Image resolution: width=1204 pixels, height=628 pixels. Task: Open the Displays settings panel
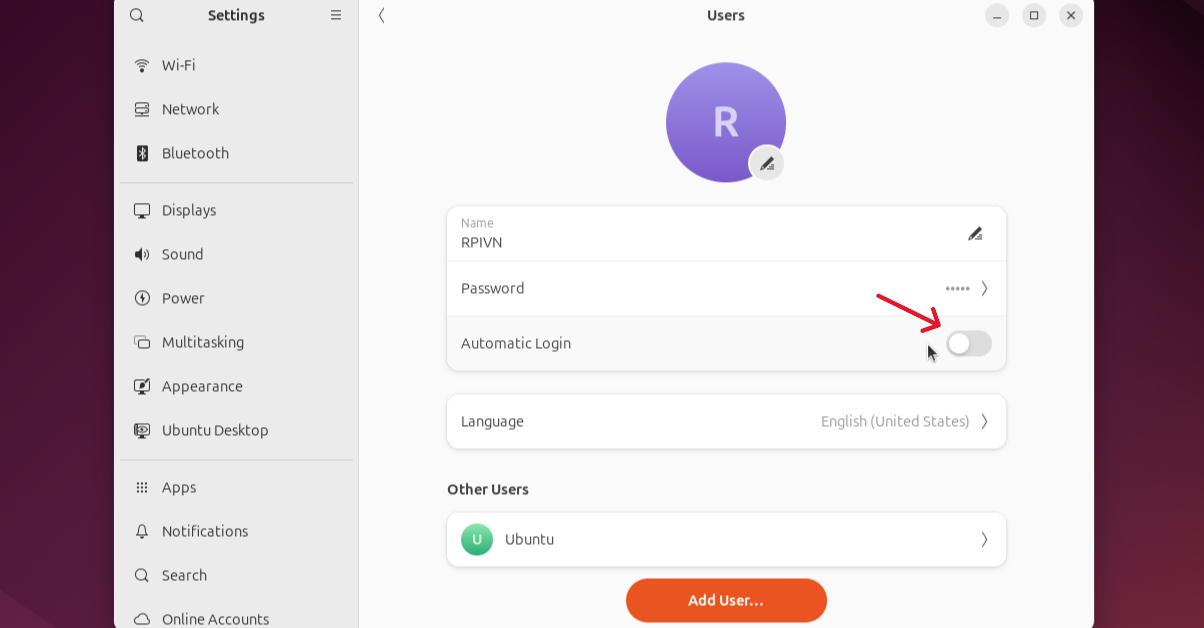pos(189,210)
